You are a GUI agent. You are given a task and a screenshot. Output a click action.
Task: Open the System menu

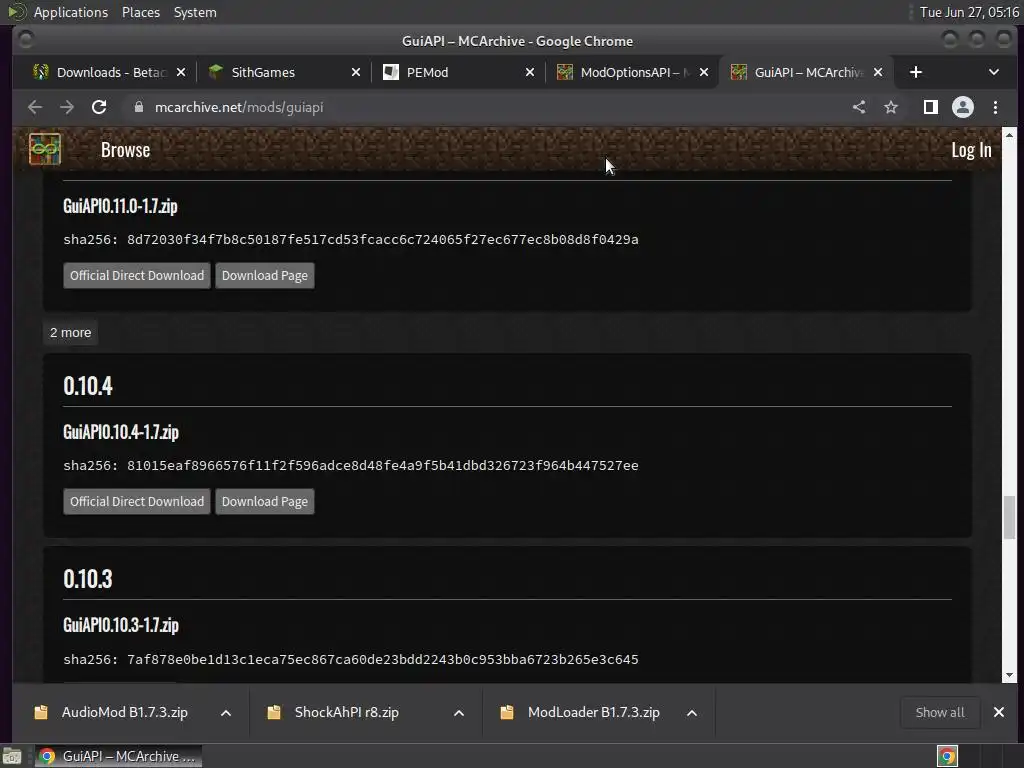195,12
